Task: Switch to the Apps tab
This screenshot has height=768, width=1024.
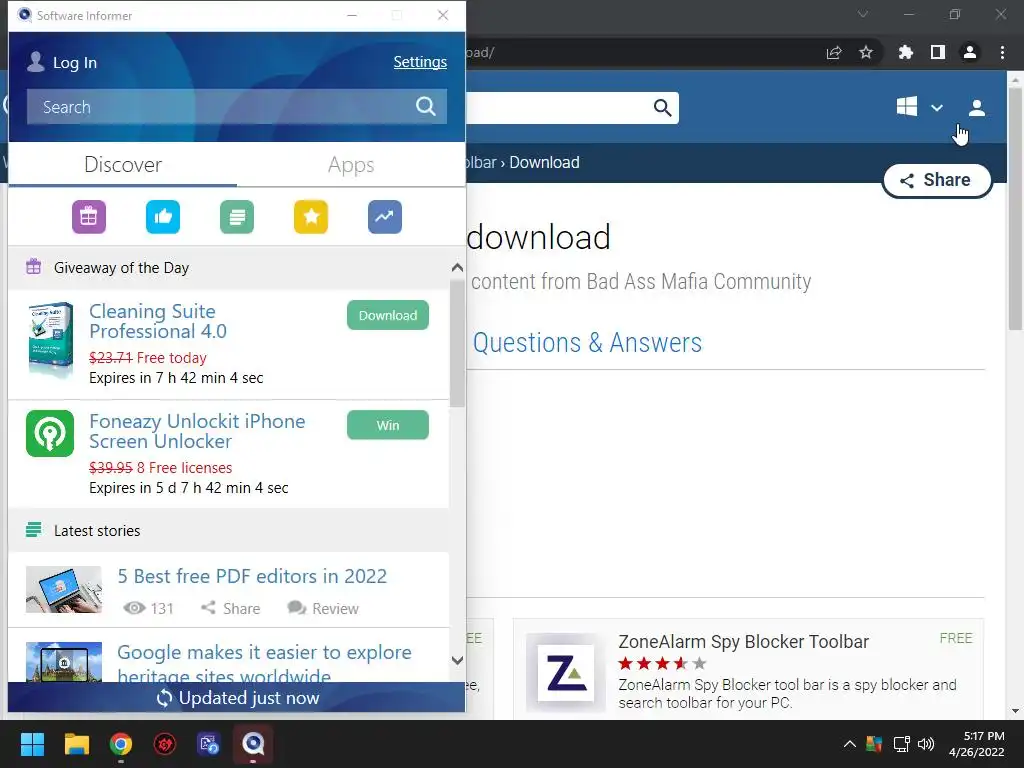Action: [x=351, y=165]
